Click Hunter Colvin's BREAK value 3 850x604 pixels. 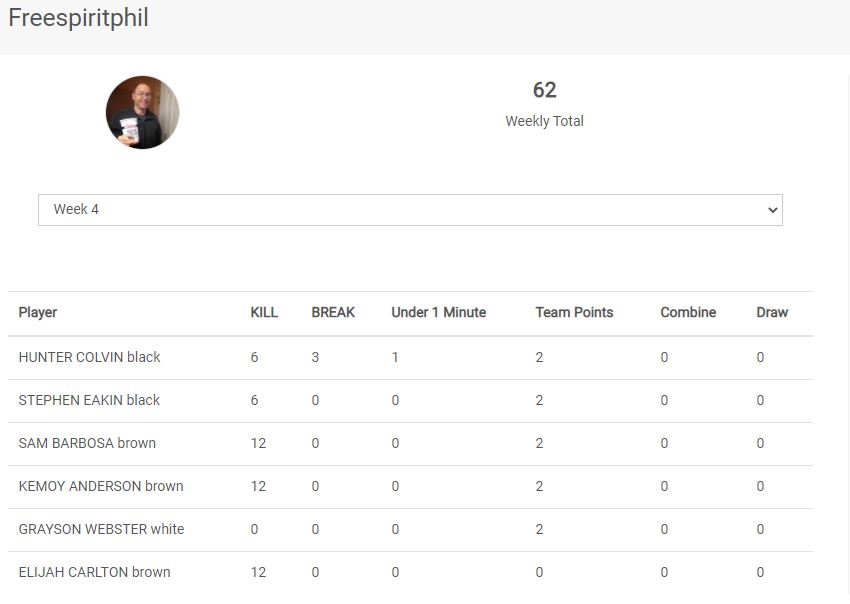tap(316, 357)
